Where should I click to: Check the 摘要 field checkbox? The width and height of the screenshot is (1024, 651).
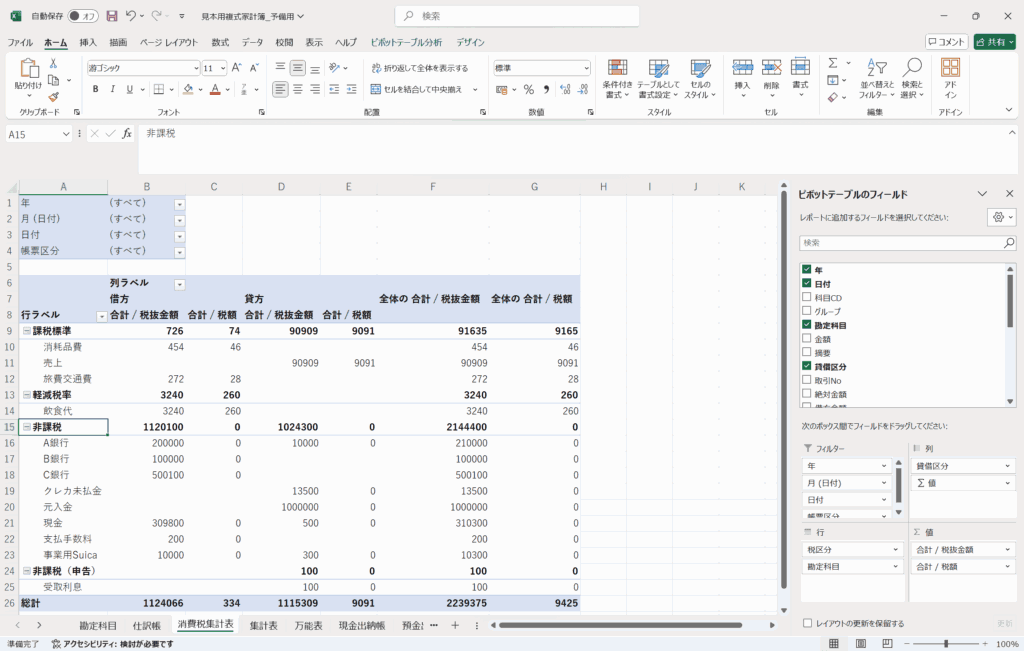pyautogui.click(x=807, y=352)
